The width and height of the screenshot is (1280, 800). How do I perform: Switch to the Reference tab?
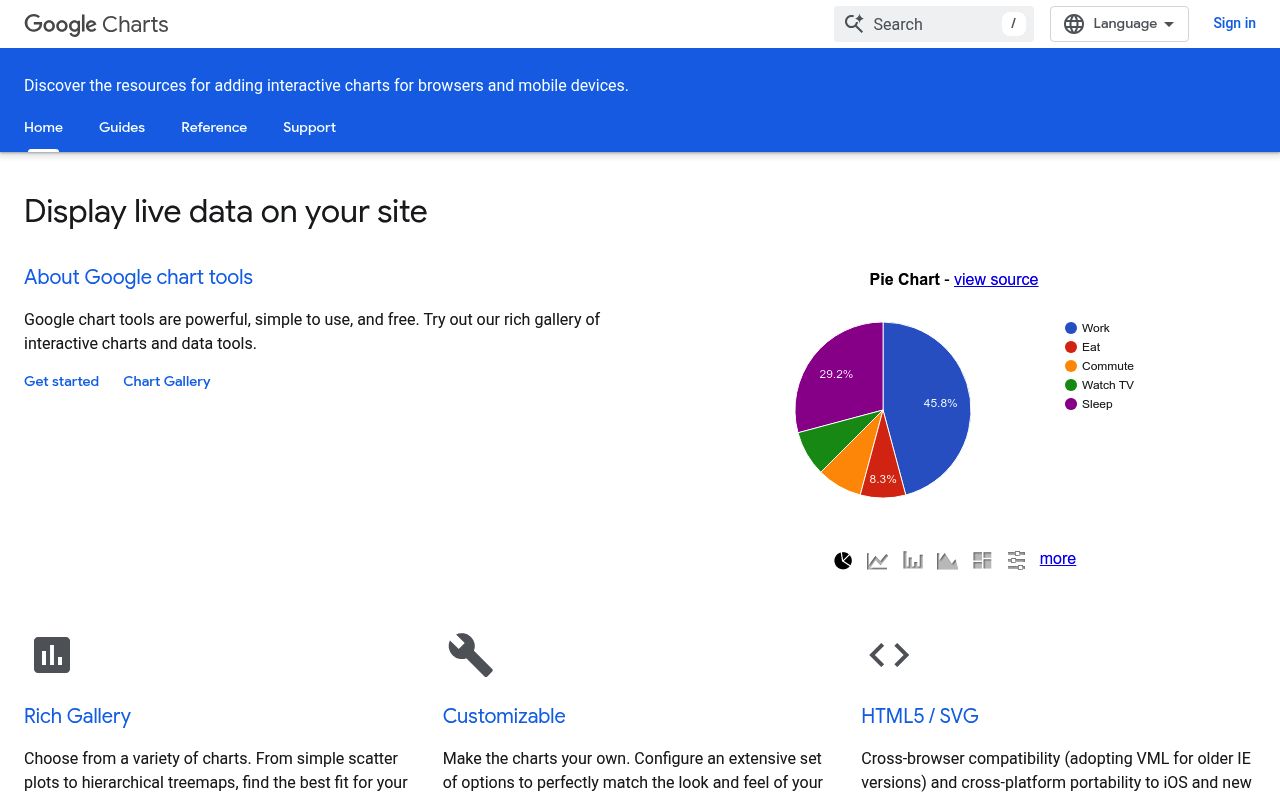point(214,127)
